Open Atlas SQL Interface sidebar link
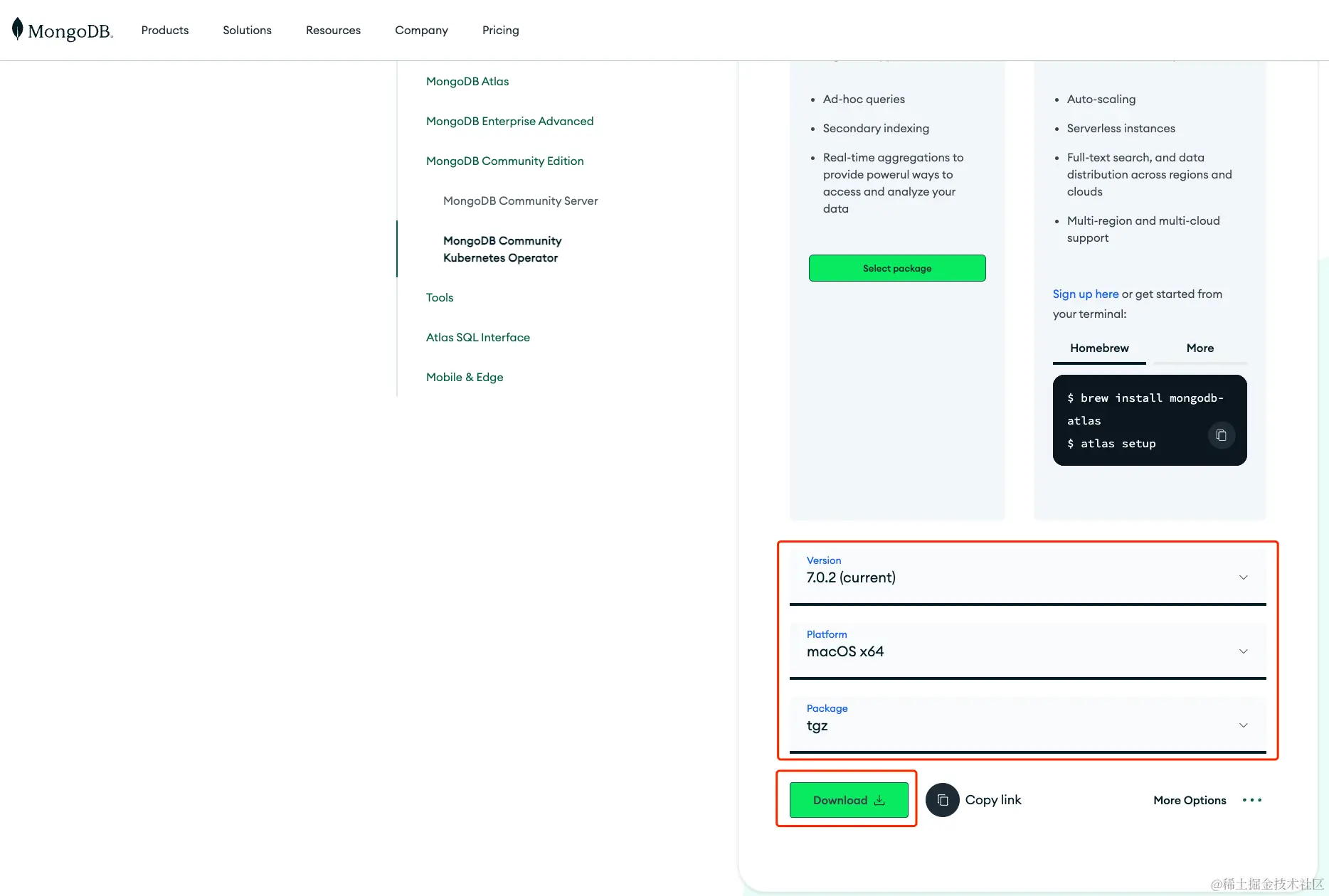 click(478, 337)
